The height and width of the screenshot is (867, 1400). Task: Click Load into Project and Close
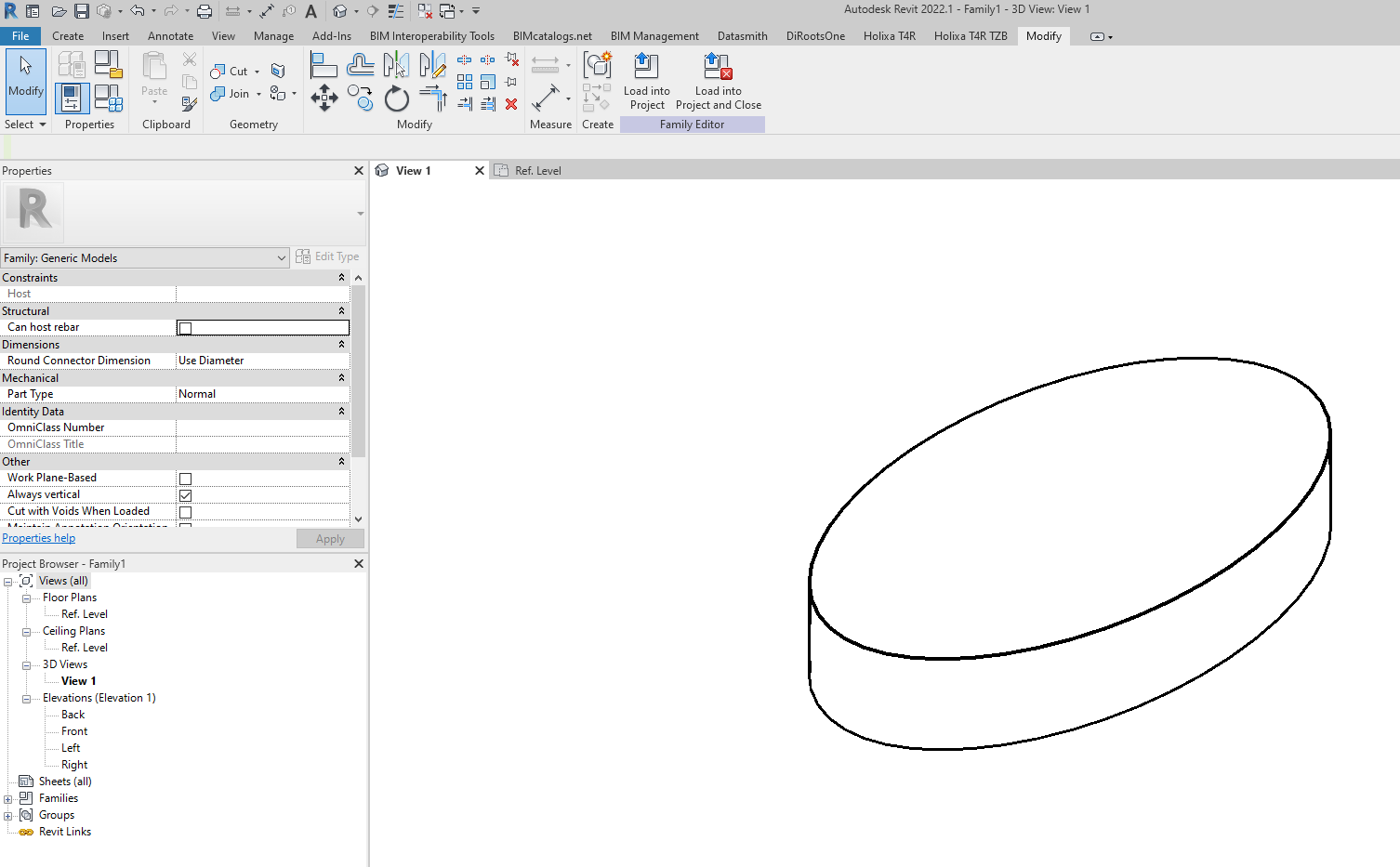click(x=718, y=81)
